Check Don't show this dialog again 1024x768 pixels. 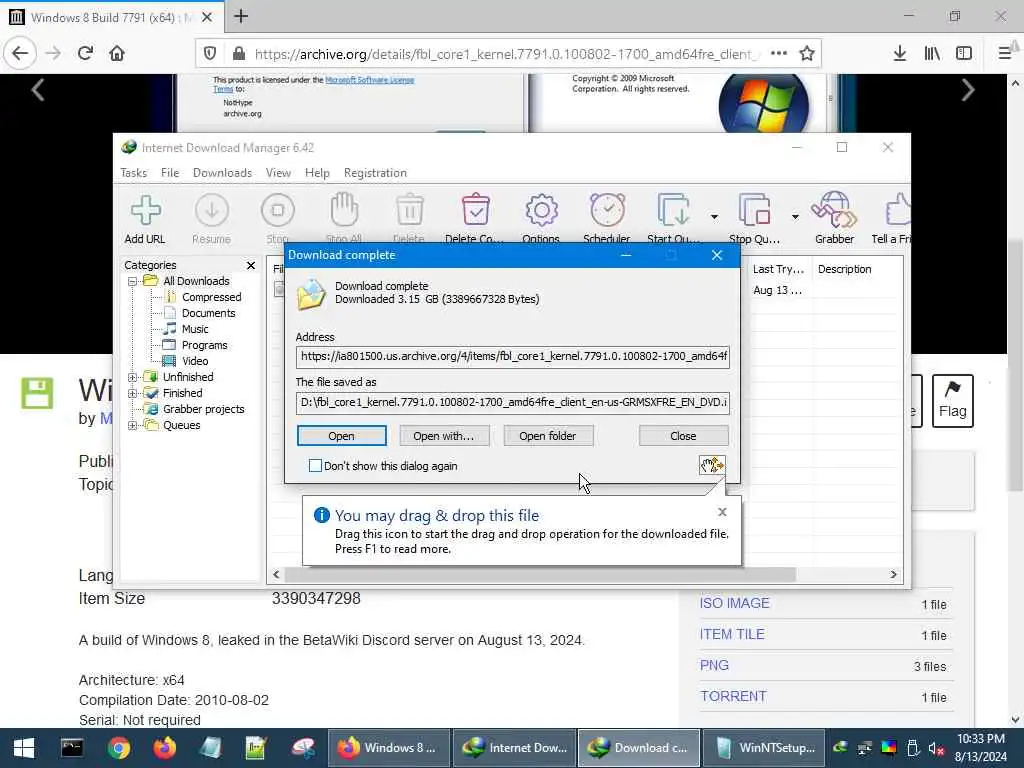[315, 466]
